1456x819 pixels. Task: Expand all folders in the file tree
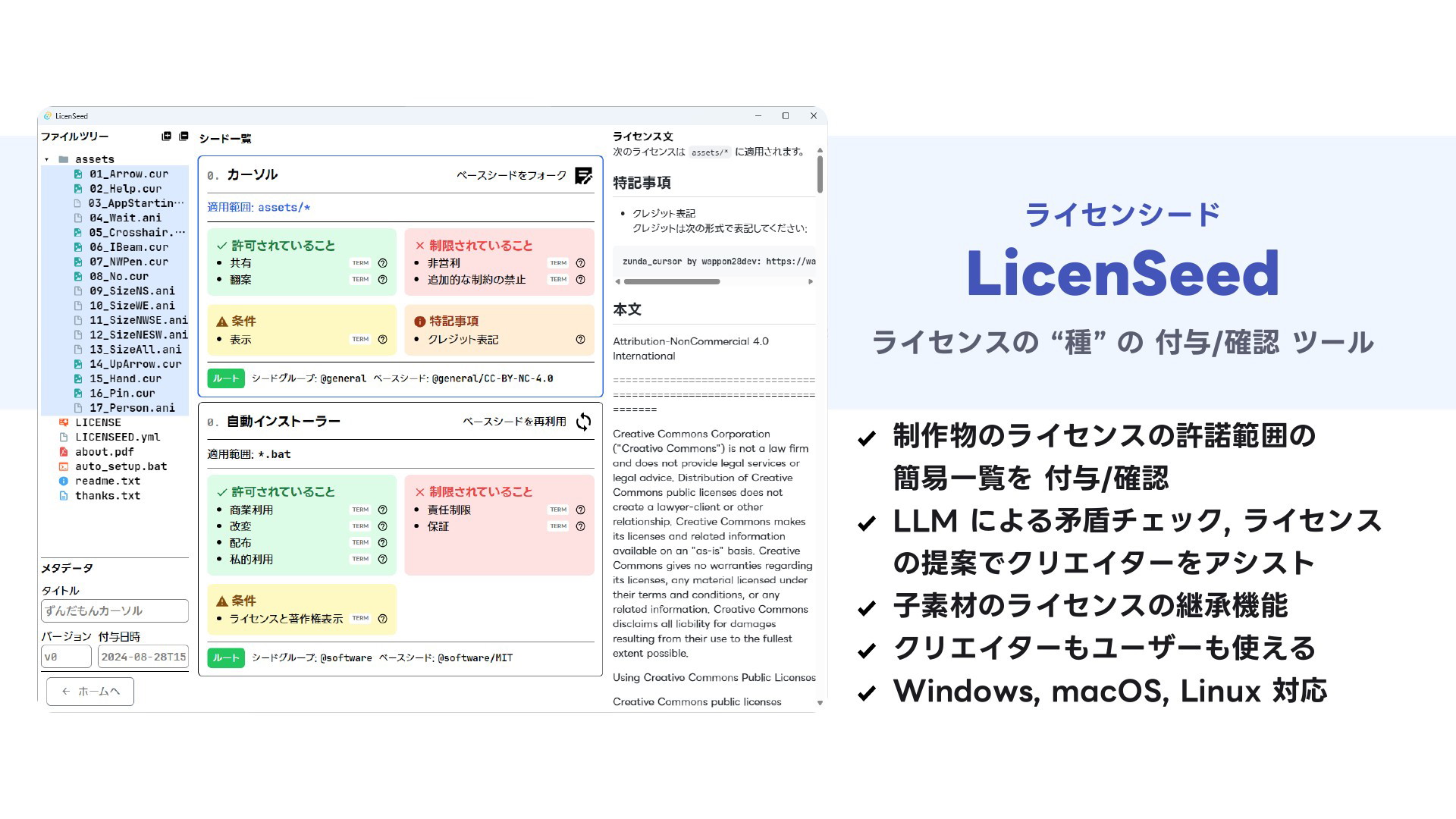166,136
